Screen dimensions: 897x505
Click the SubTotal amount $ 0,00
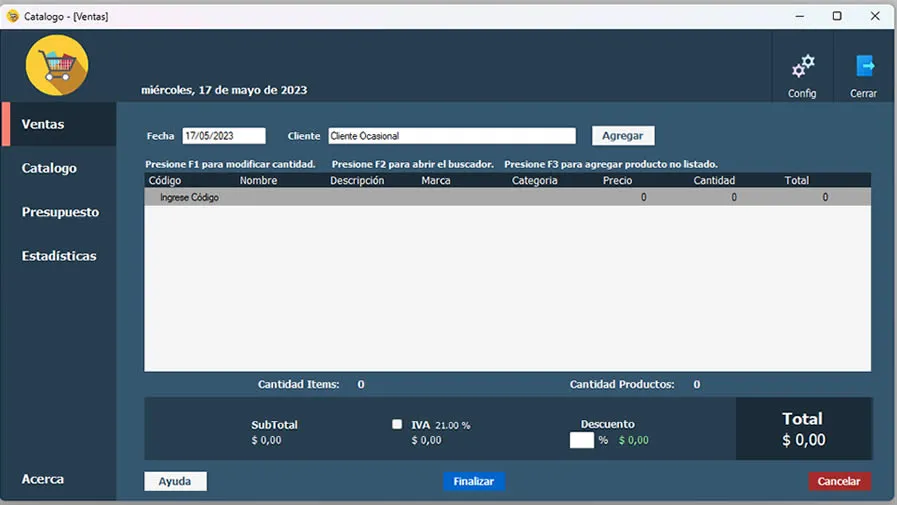266,440
